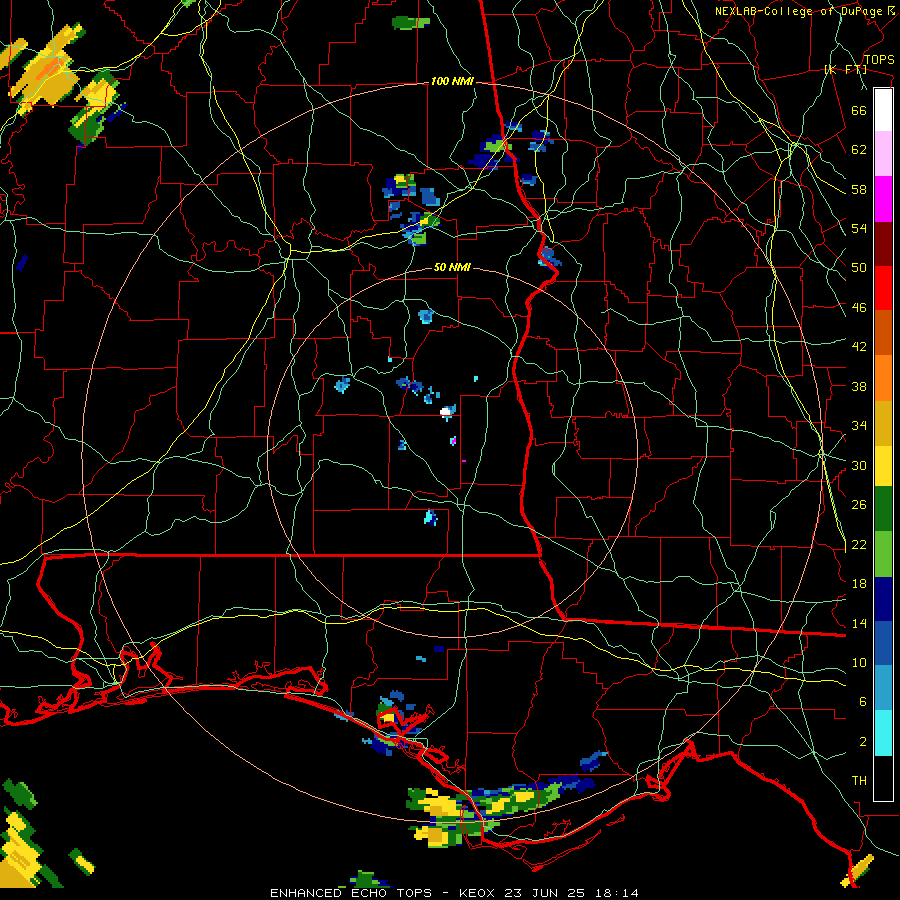Click the dark orange legend swatch
900x900 pixels.
pos(883,332)
